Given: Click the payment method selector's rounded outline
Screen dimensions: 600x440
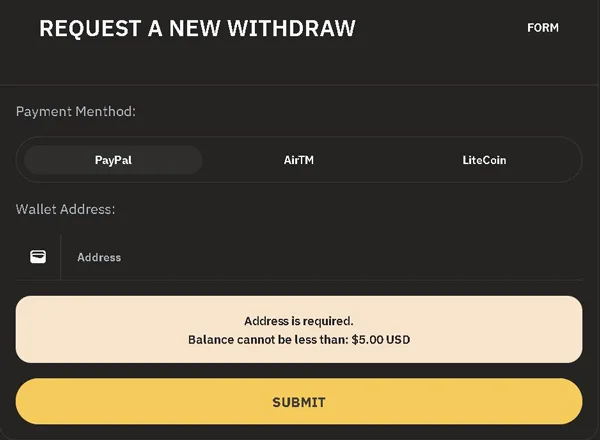Looking at the screenshot, I should (x=299, y=139).
